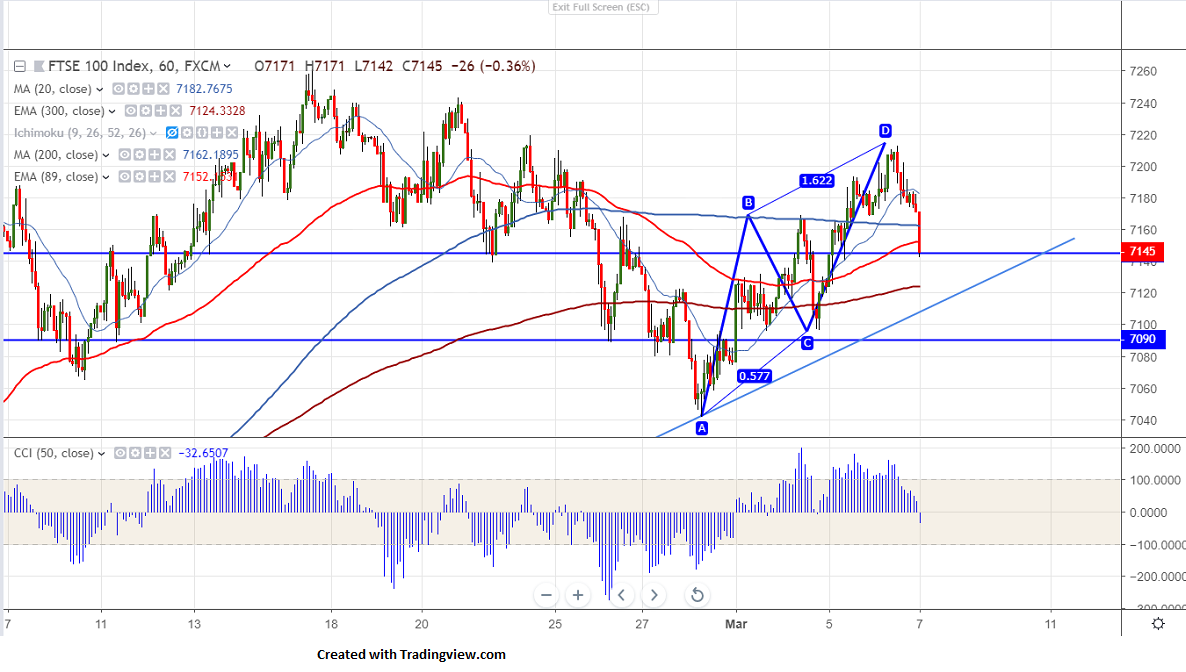Remove the CCI (50, close) indicator
The width and height of the screenshot is (1186, 672).
point(165,453)
